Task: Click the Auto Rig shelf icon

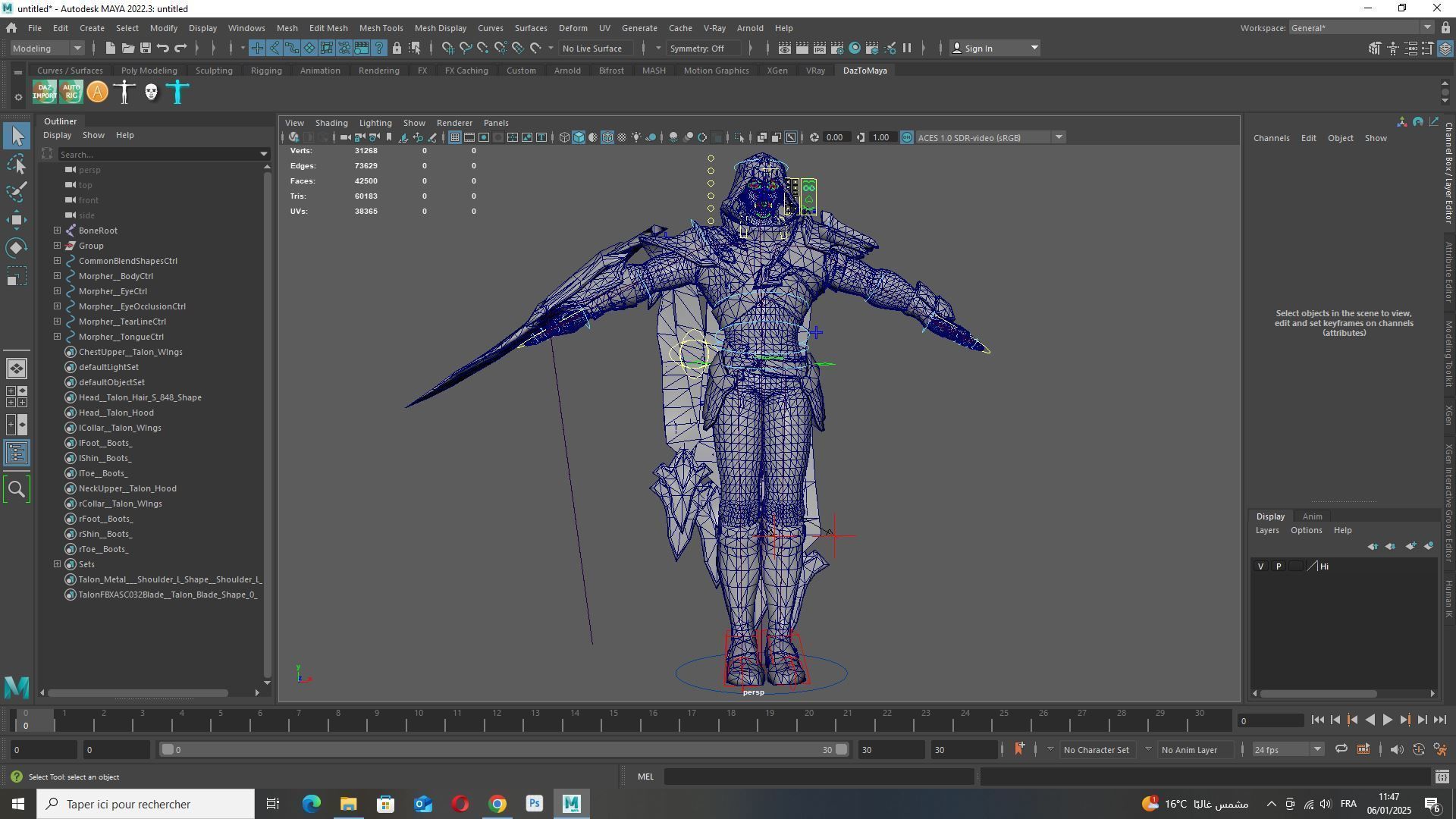Action: point(71,92)
